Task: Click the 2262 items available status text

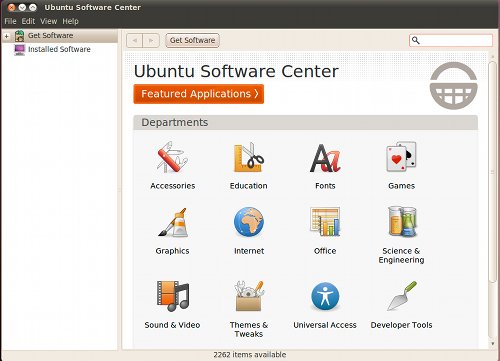Action: (x=250, y=355)
